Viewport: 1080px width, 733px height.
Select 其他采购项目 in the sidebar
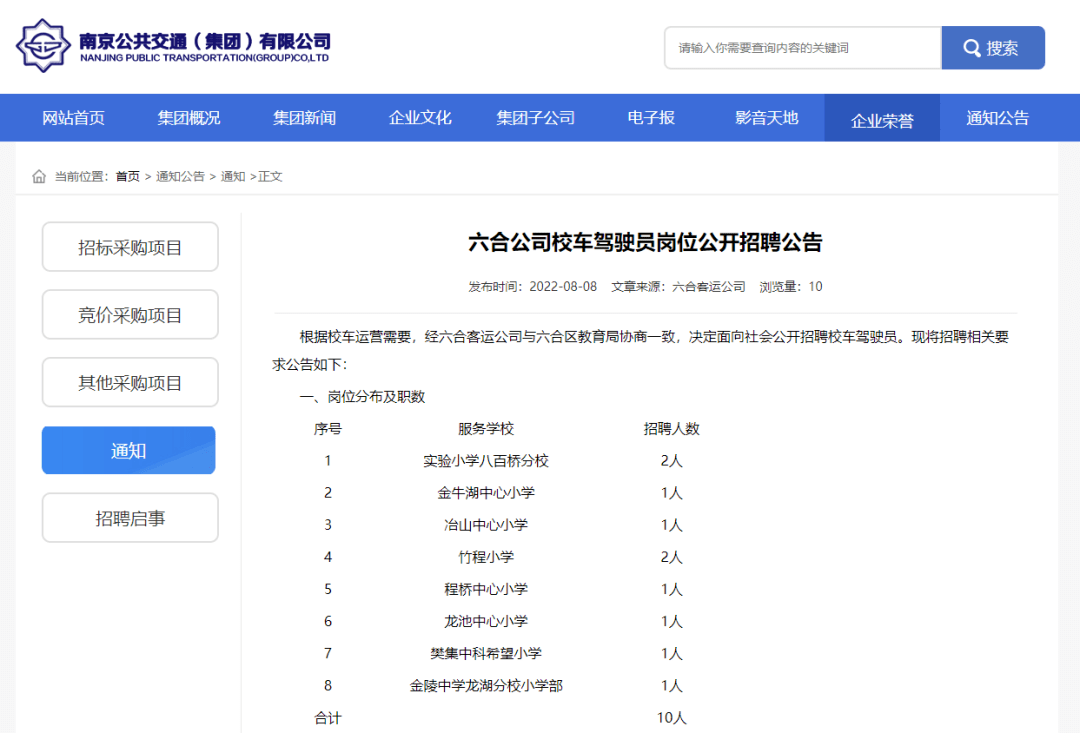(x=129, y=382)
